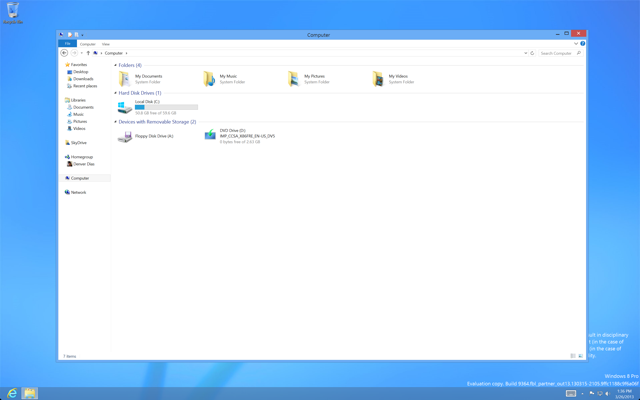The image size is (640, 400).
Task: Select the Documents library
Action: [x=80, y=107]
